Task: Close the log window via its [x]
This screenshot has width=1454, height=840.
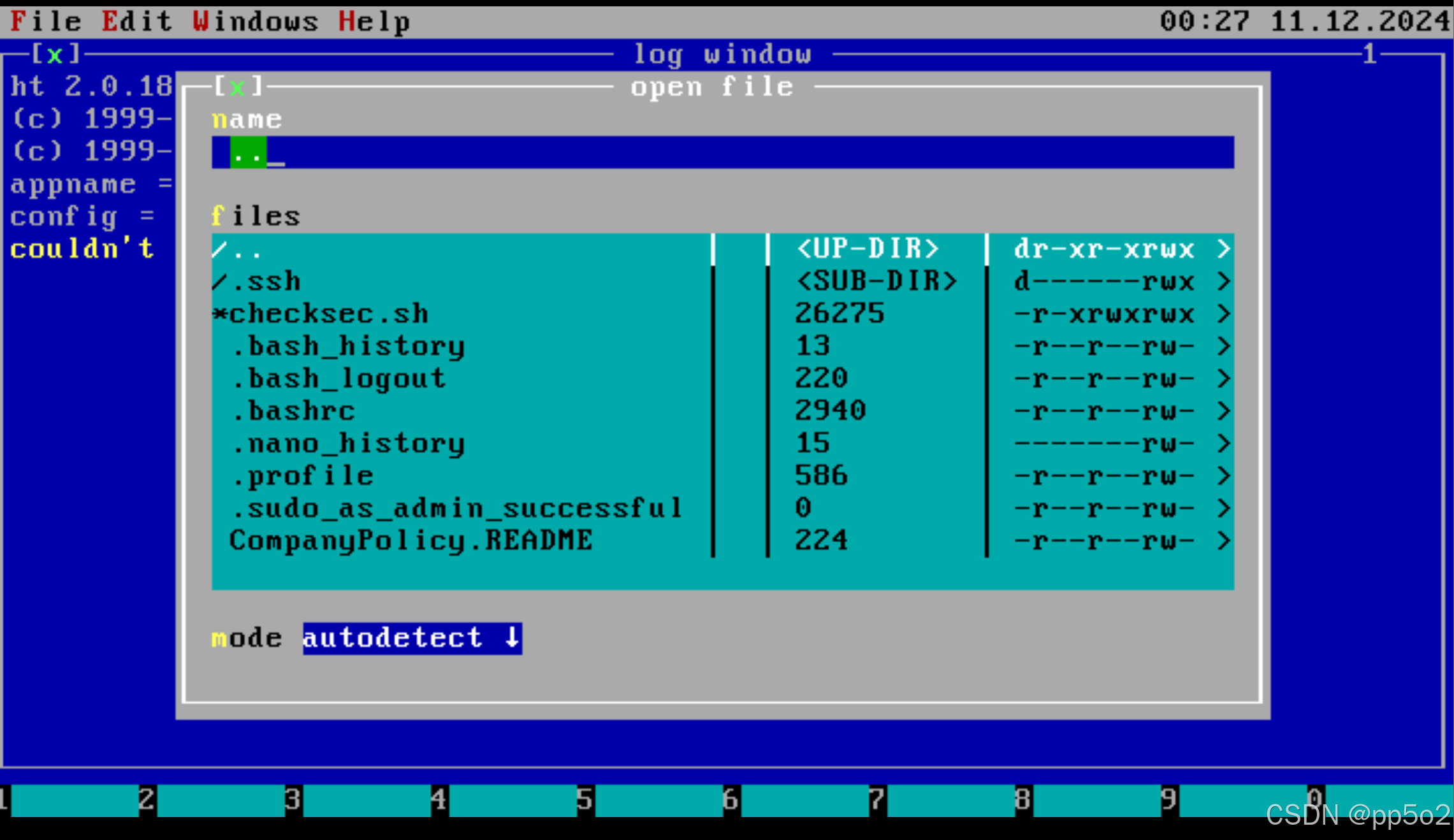Action: coord(55,54)
